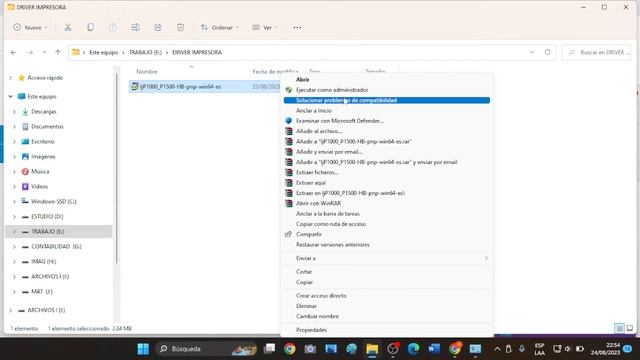640x360 pixels.
Task: Click the Rename icon in toolbar
Action: pos(135,27)
